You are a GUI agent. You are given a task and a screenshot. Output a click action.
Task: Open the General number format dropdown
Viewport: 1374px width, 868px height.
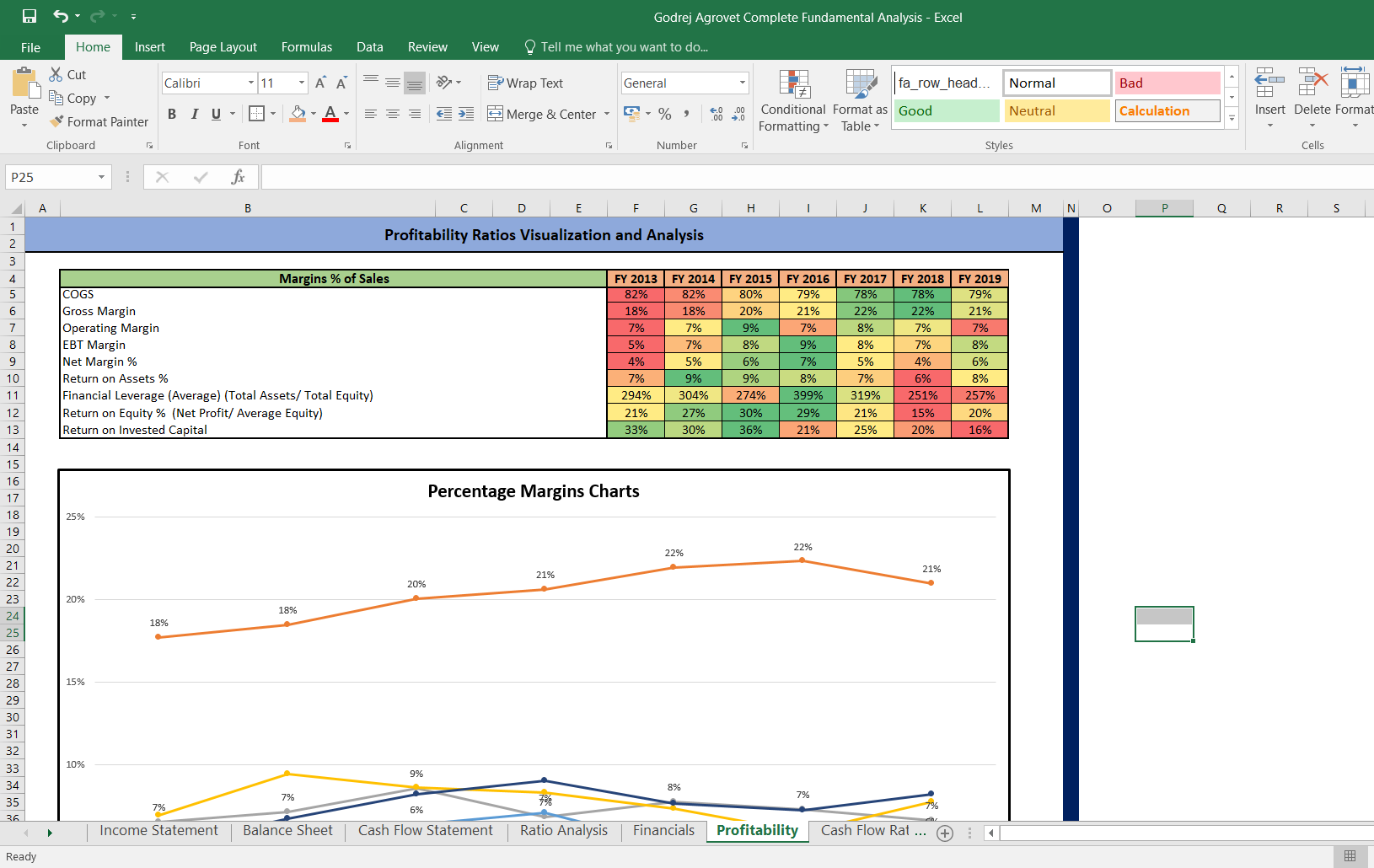pyautogui.click(x=743, y=83)
